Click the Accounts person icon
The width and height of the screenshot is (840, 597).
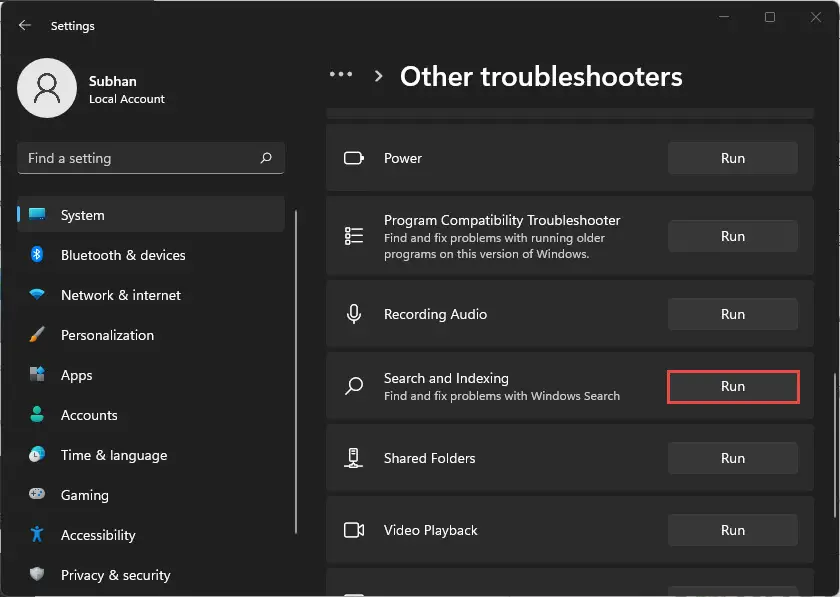coord(37,414)
